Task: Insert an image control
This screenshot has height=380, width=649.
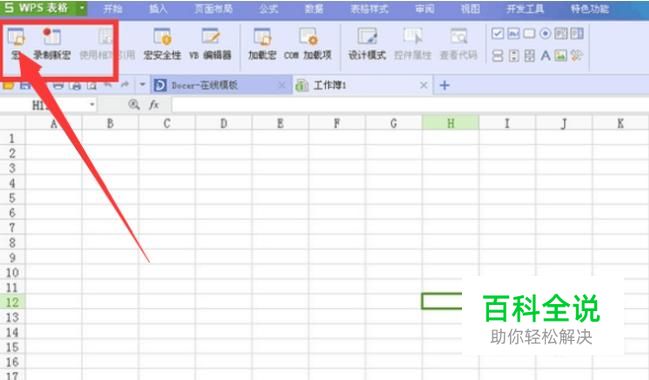Action: click(x=561, y=55)
